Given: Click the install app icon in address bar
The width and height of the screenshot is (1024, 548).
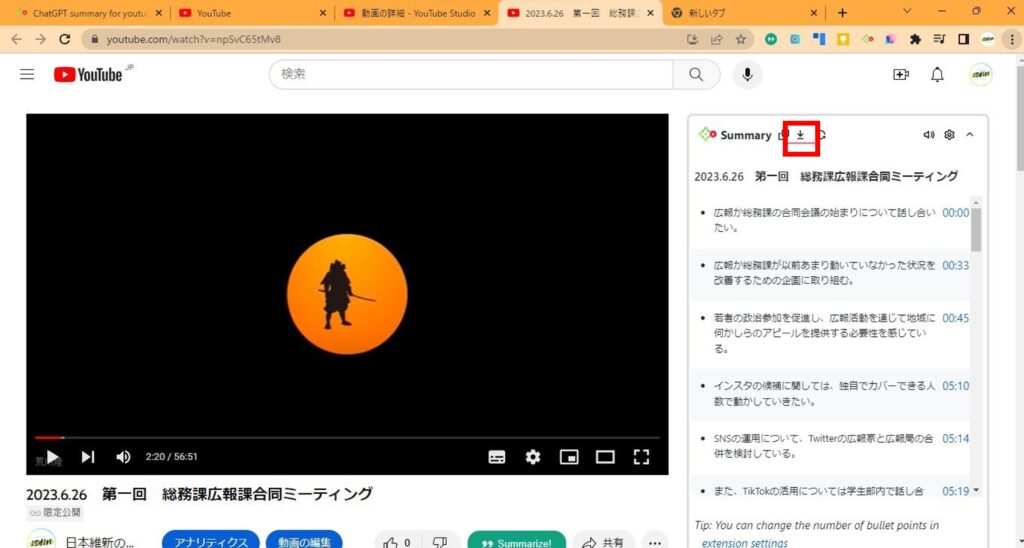Looking at the screenshot, I should click(693, 39).
